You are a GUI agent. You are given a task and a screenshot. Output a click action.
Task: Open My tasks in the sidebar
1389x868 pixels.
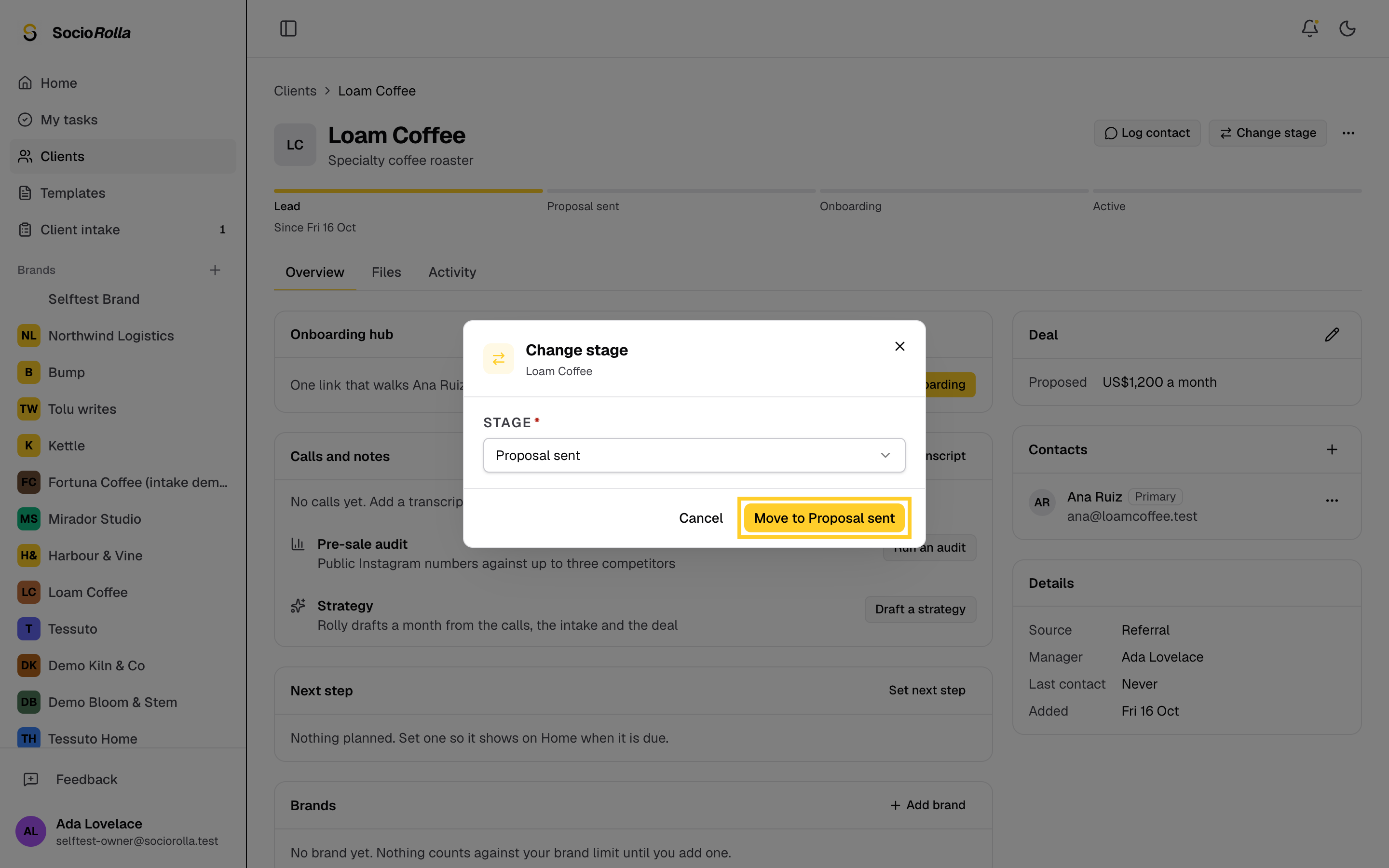[x=123, y=120]
